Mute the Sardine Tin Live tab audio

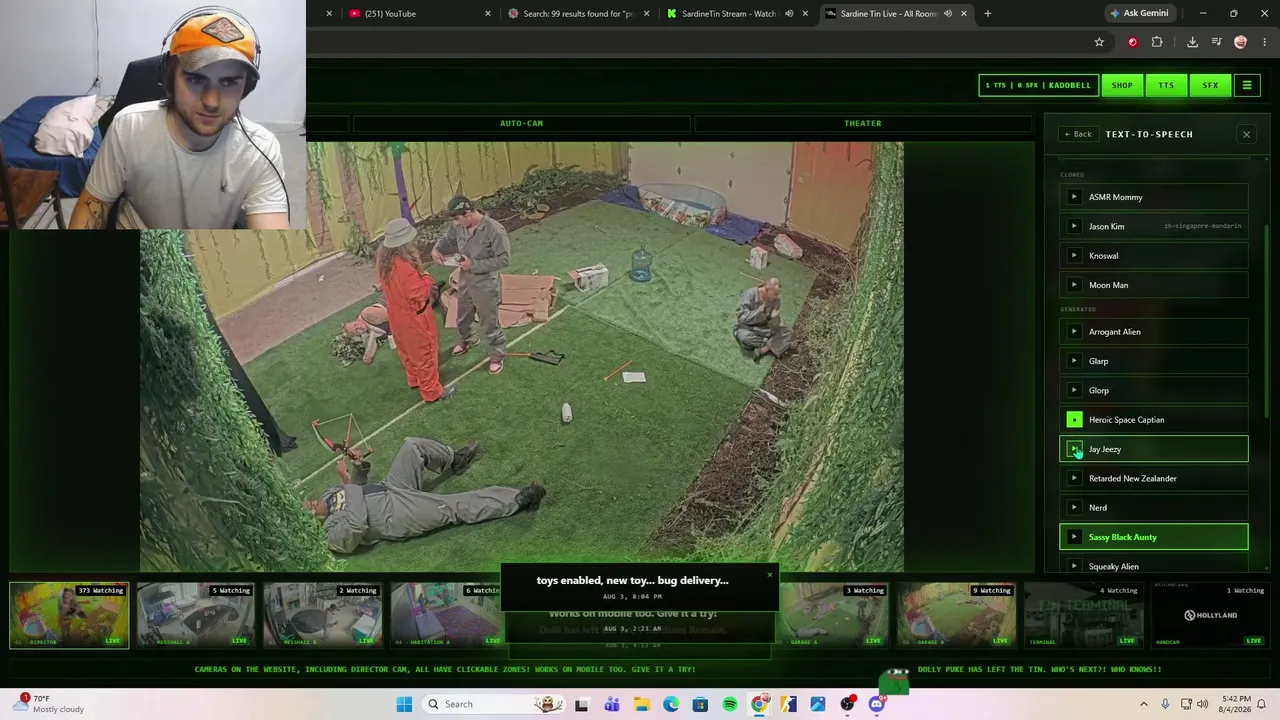(947, 13)
